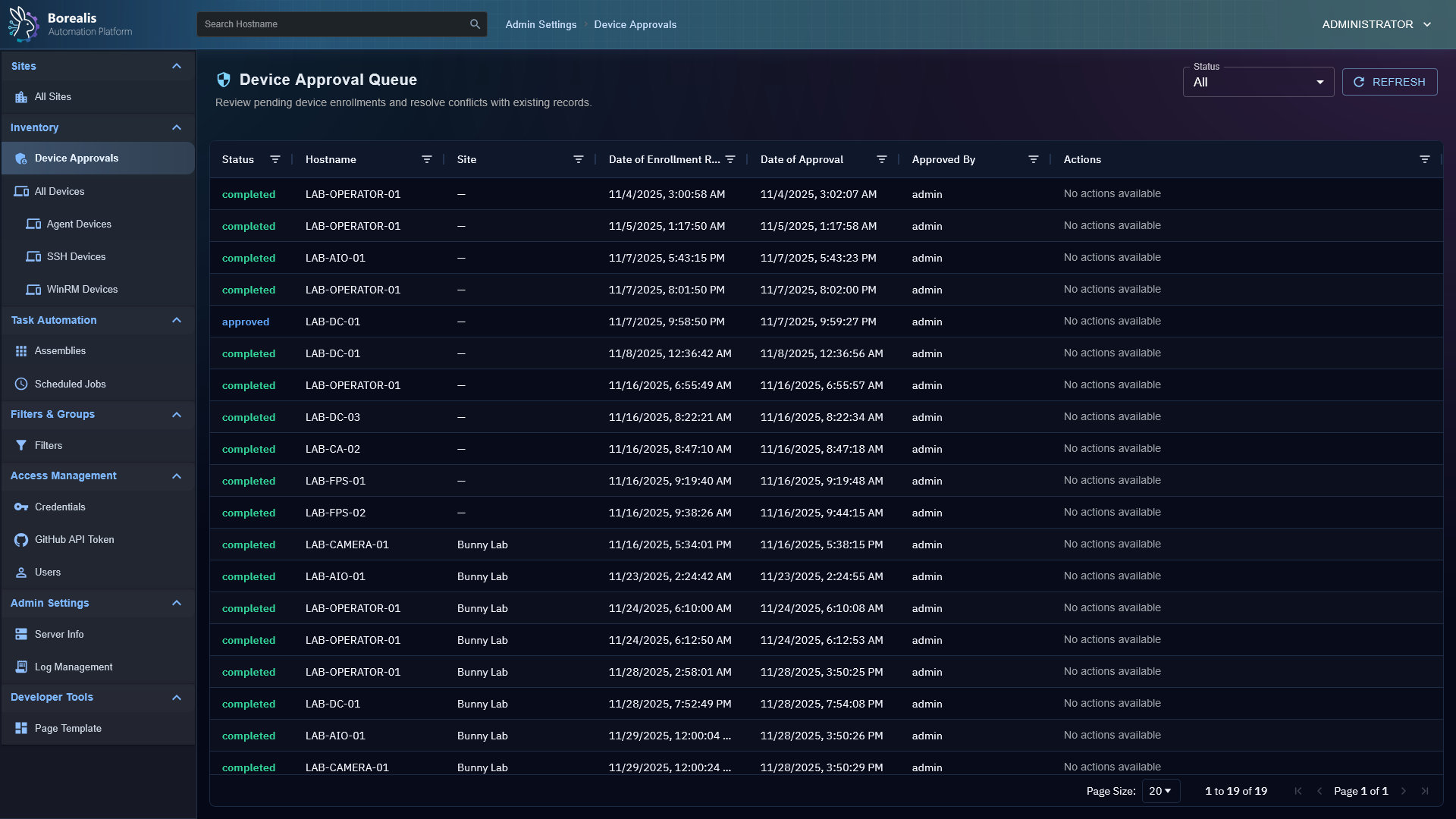Open Site column filter icon

579,159
